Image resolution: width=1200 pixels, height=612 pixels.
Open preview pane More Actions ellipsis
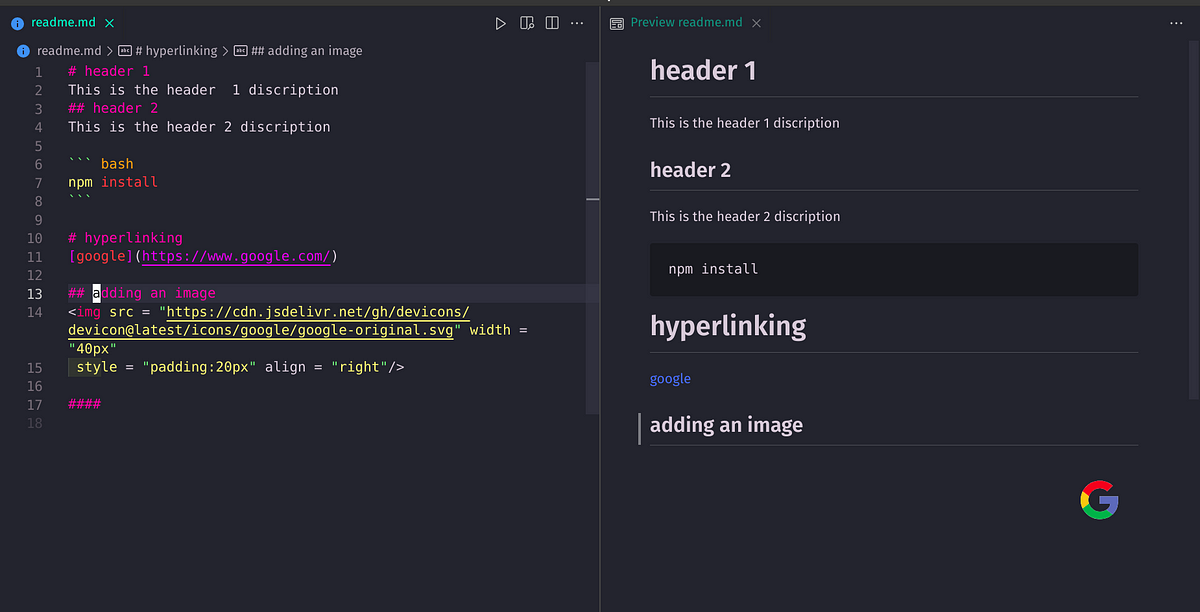1176,23
